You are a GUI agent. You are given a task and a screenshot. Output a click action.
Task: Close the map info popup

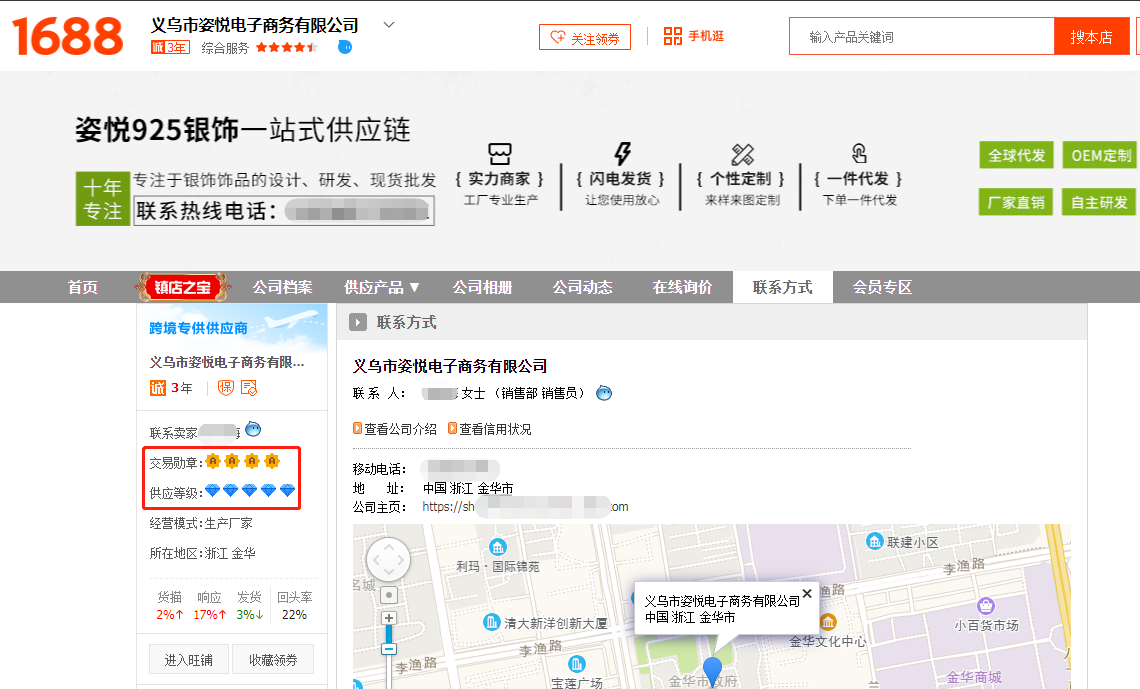(x=807, y=593)
